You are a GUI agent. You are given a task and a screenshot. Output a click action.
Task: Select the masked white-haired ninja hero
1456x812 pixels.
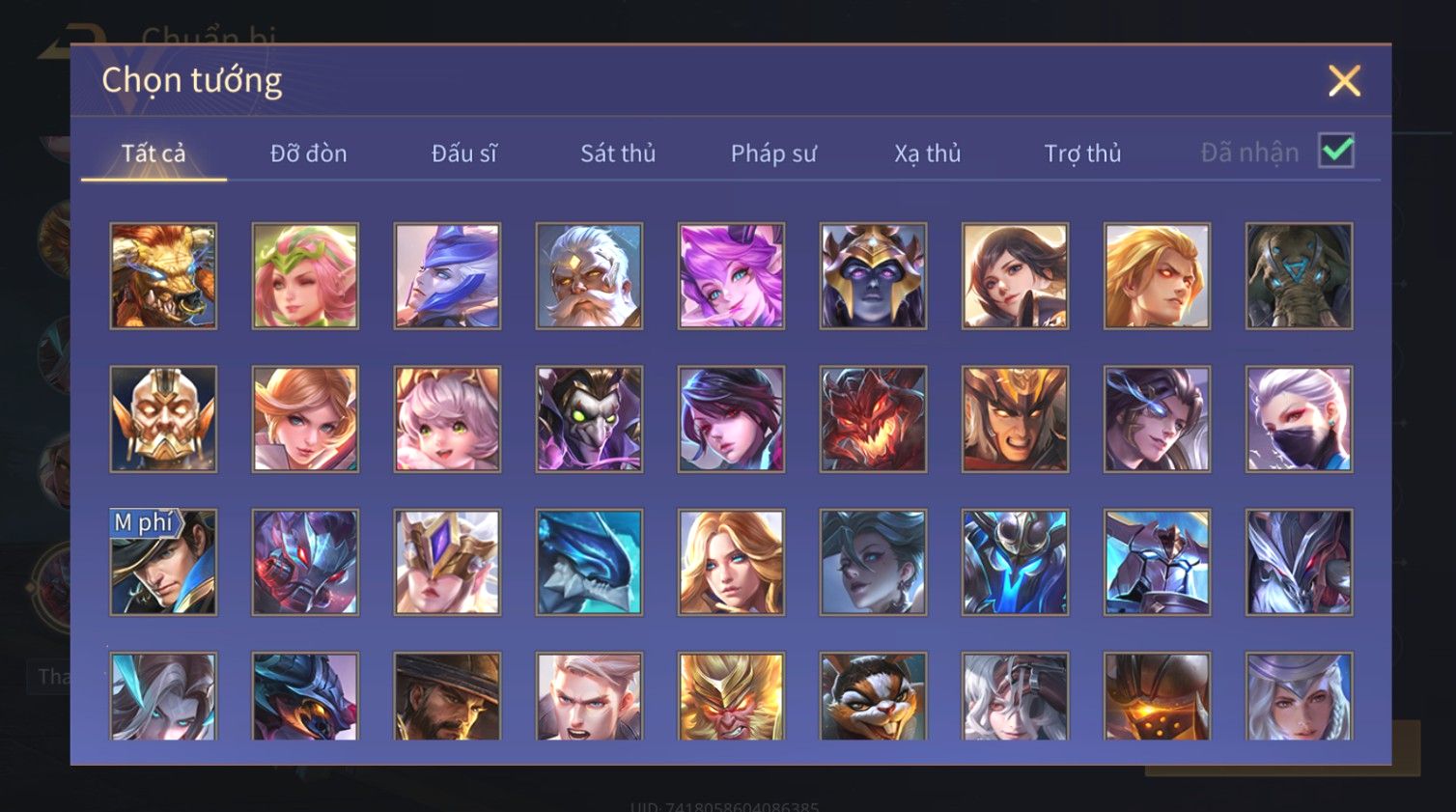tap(1299, 419)
